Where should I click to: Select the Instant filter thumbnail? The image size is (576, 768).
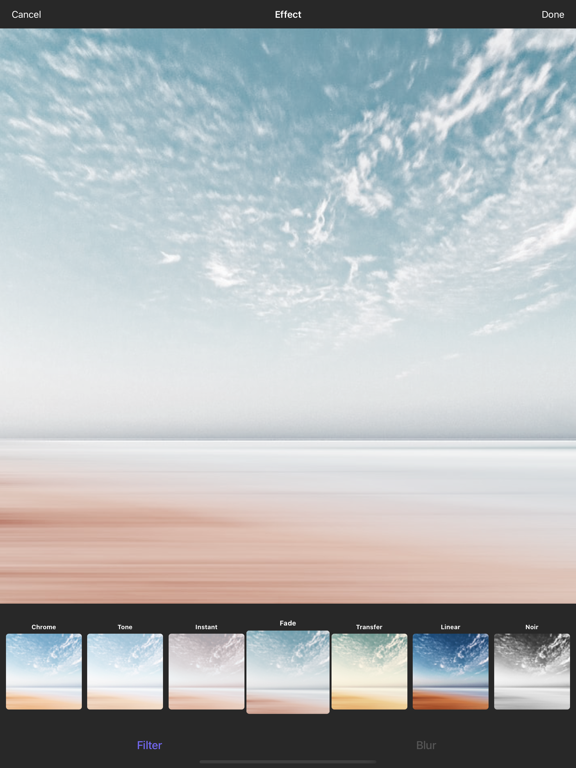point(206,672)
